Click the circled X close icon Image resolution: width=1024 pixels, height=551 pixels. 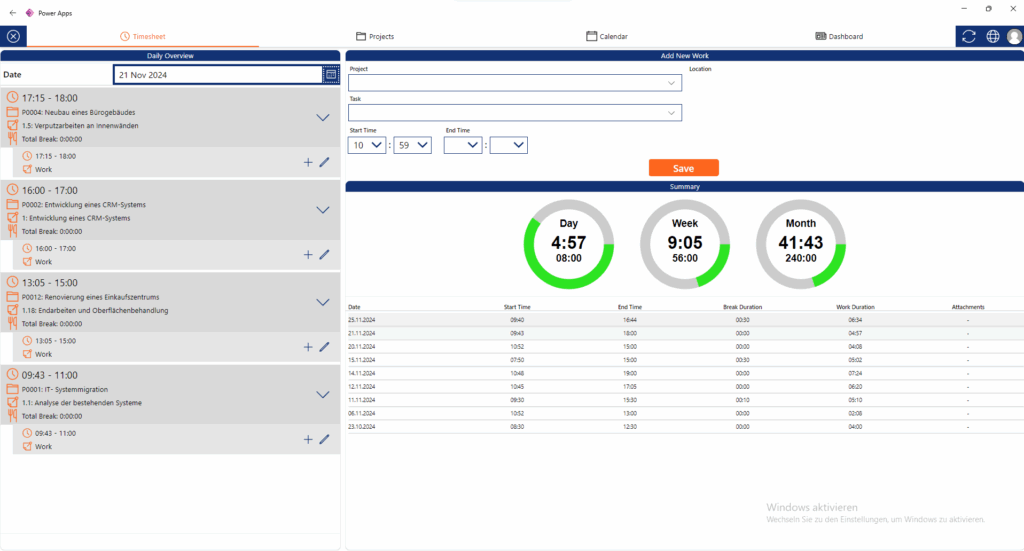13,36
